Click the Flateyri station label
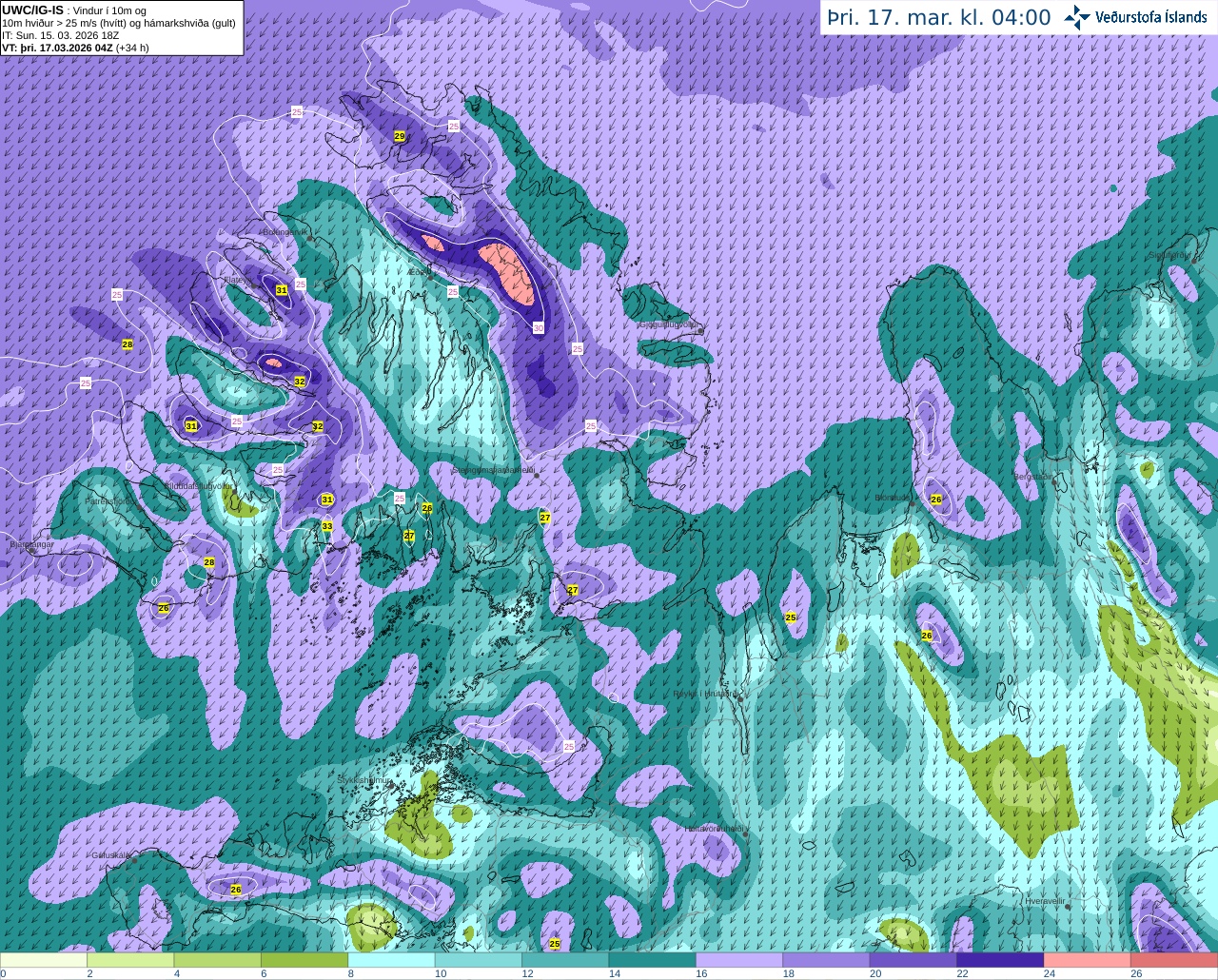 (x=238, y=280)
